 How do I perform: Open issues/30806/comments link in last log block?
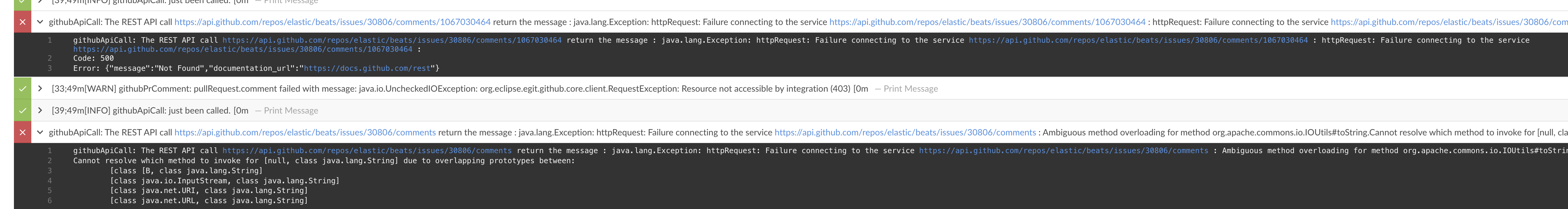tap(367, 151)
